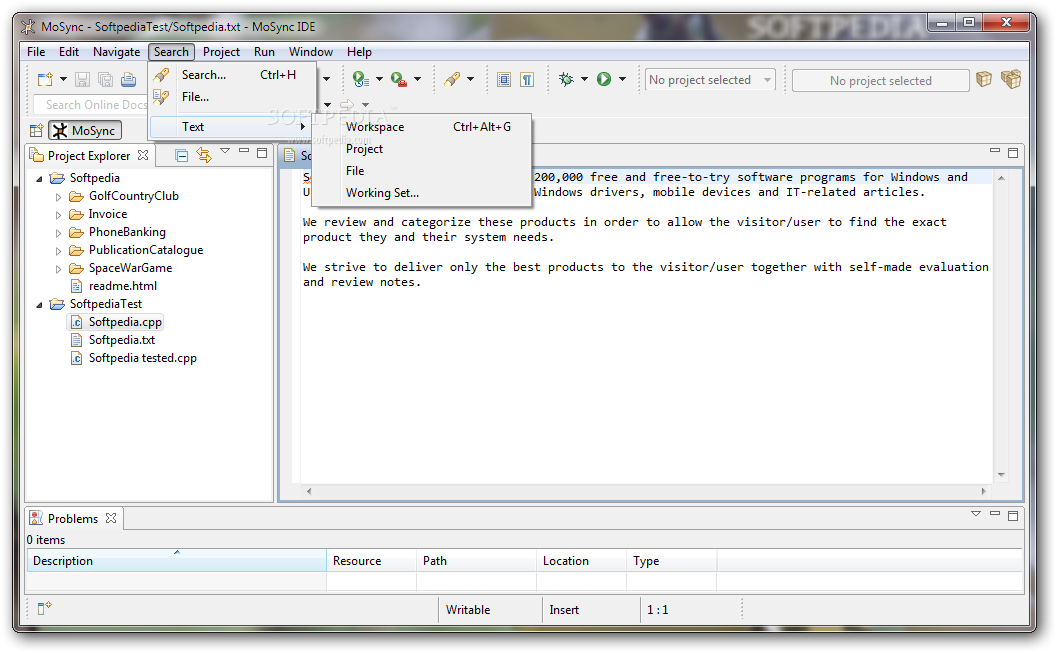This screenshot has height=653, width=1057.
Task: Click the New wizard icon in toolbar
Action: (45, 80)
